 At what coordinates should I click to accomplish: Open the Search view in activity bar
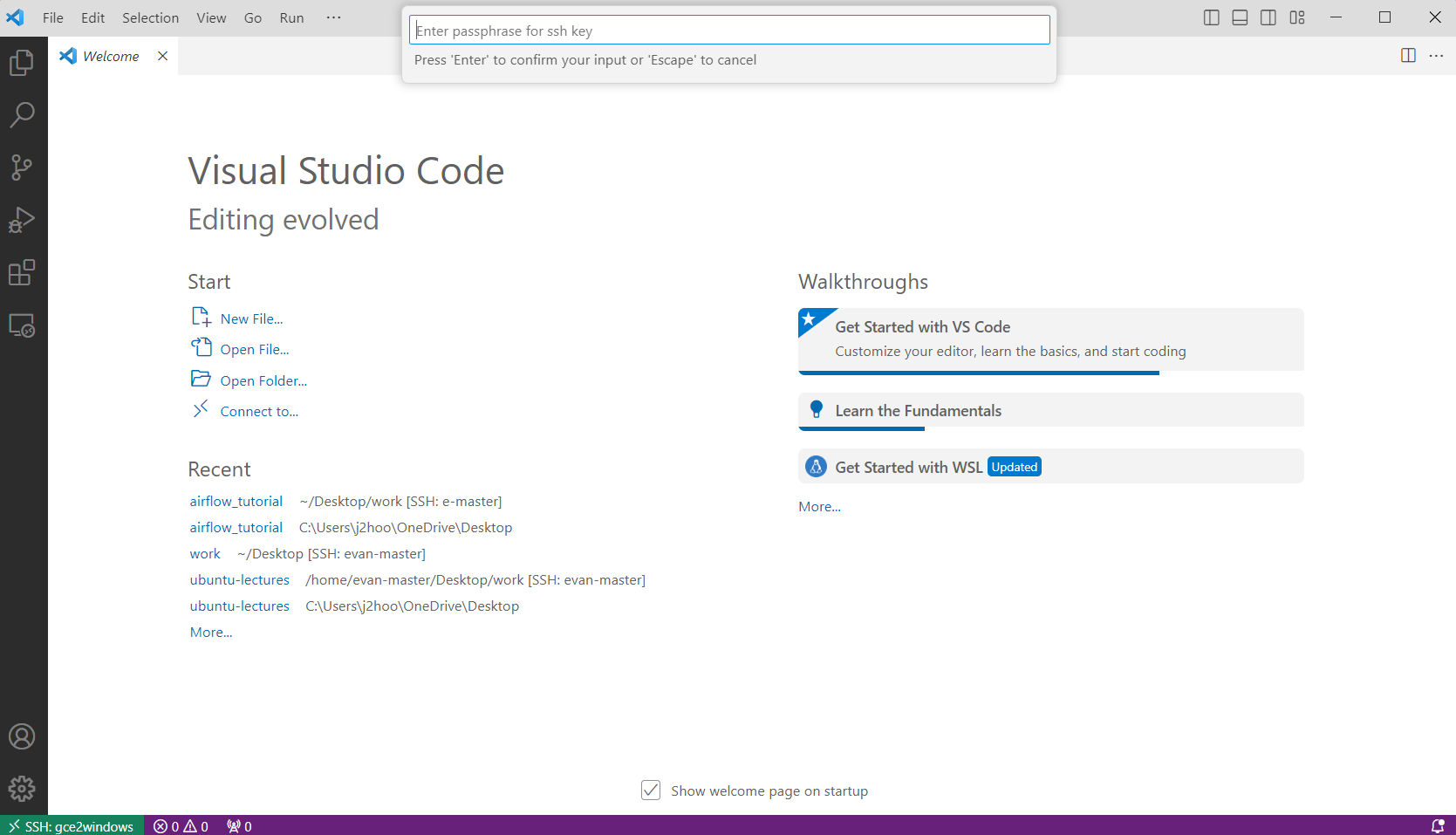22,114
